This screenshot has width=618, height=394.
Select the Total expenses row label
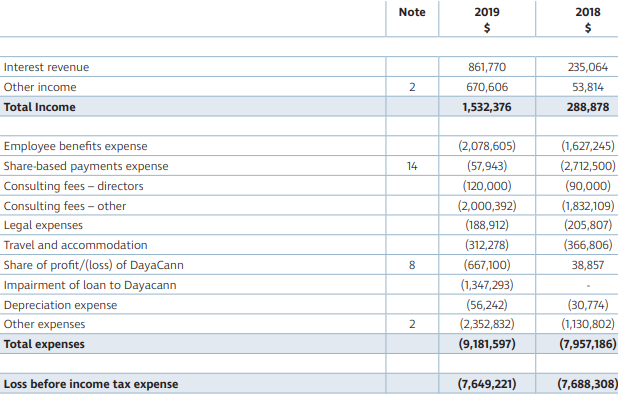[44, 344]
